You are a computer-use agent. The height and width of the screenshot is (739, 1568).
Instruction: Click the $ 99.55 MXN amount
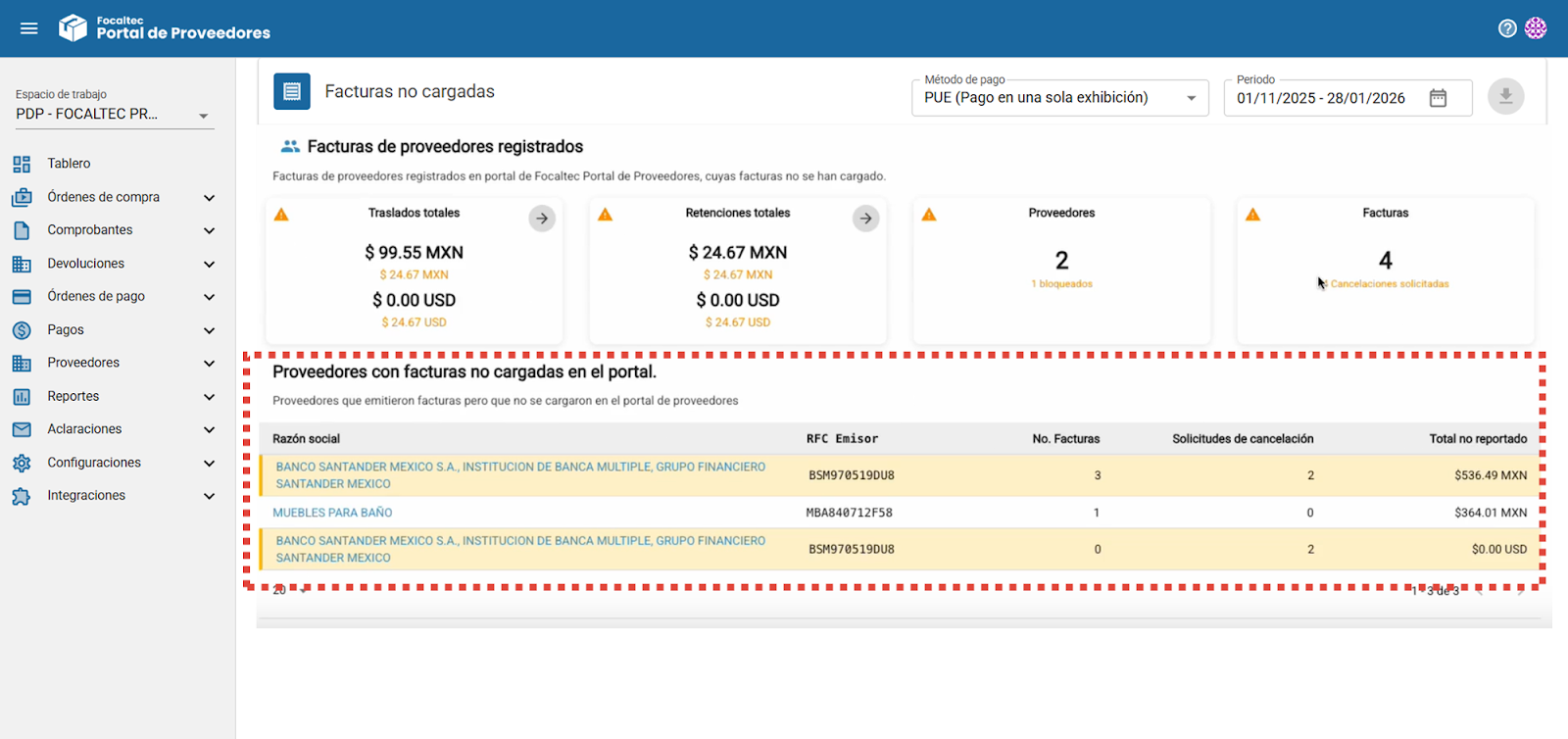pyautogui.click(x=415, y=253)
